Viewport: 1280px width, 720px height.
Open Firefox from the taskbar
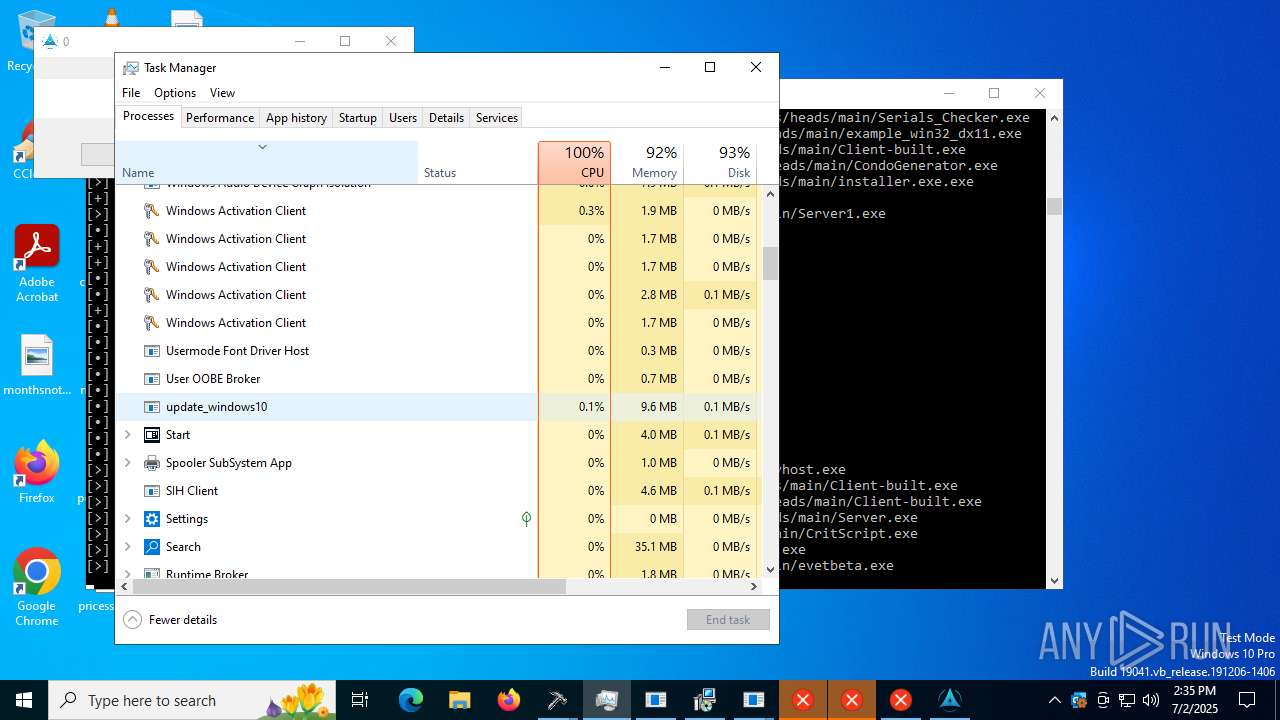click(509, 700)
